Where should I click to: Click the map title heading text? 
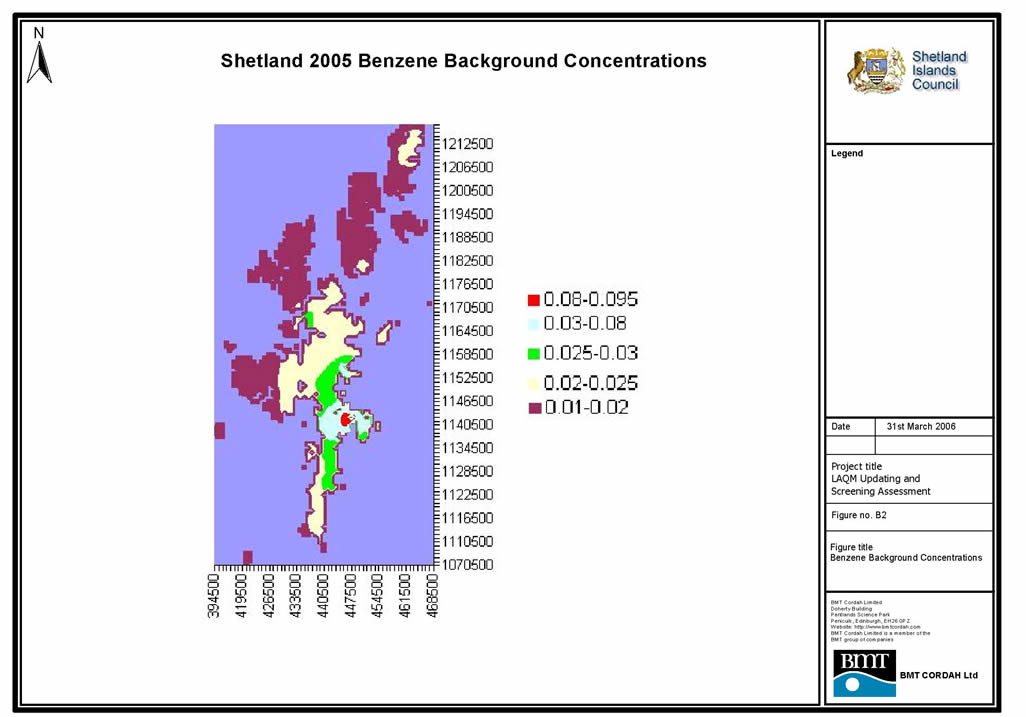[463, 61]
